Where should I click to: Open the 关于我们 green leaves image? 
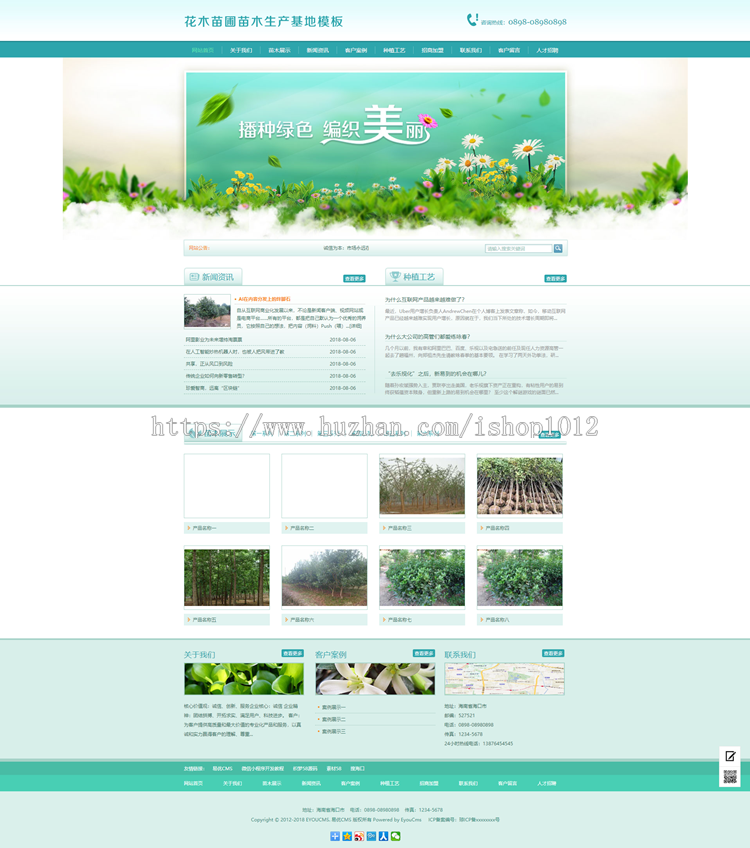pos(244,679)
